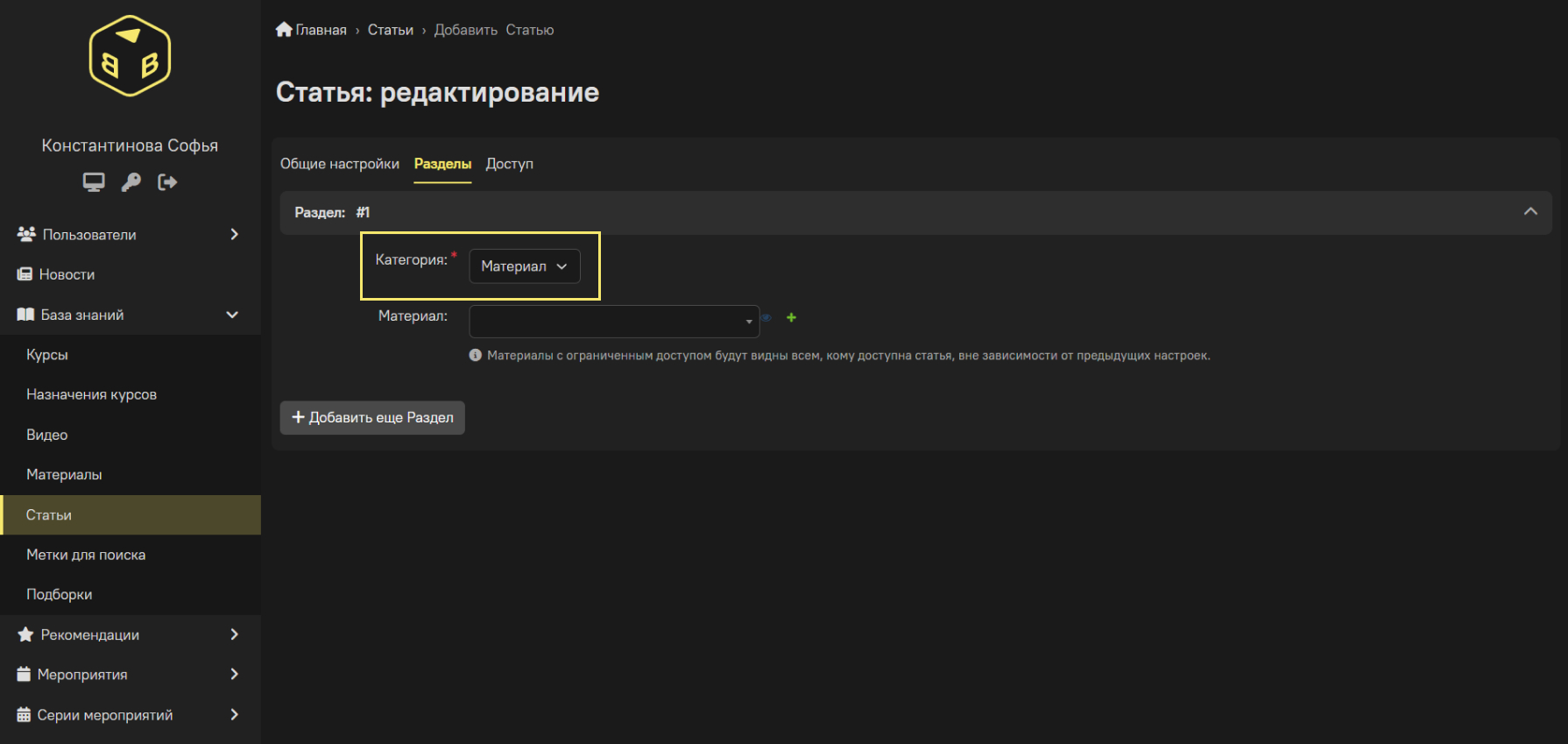
Task: Click the Добавить Статью breadcrumb text
Action: tap(494, 30)
